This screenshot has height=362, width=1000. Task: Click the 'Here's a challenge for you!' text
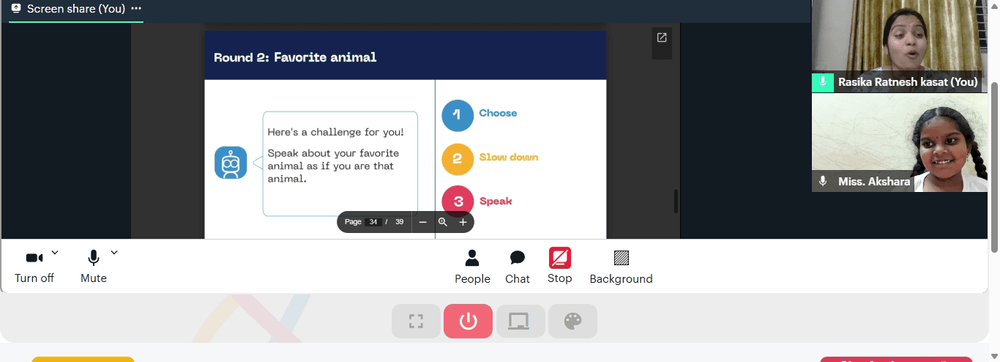pos(335,132)
